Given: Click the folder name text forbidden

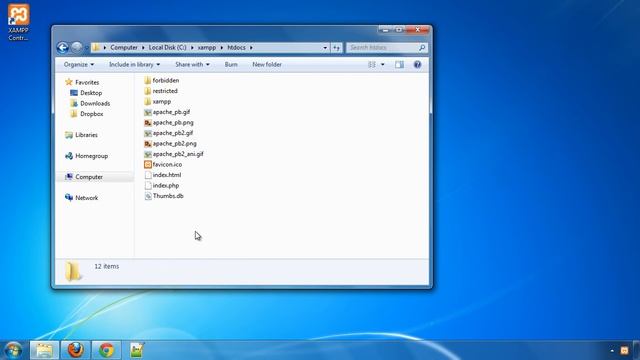Looking at the screenshot, I should [166, 80].
